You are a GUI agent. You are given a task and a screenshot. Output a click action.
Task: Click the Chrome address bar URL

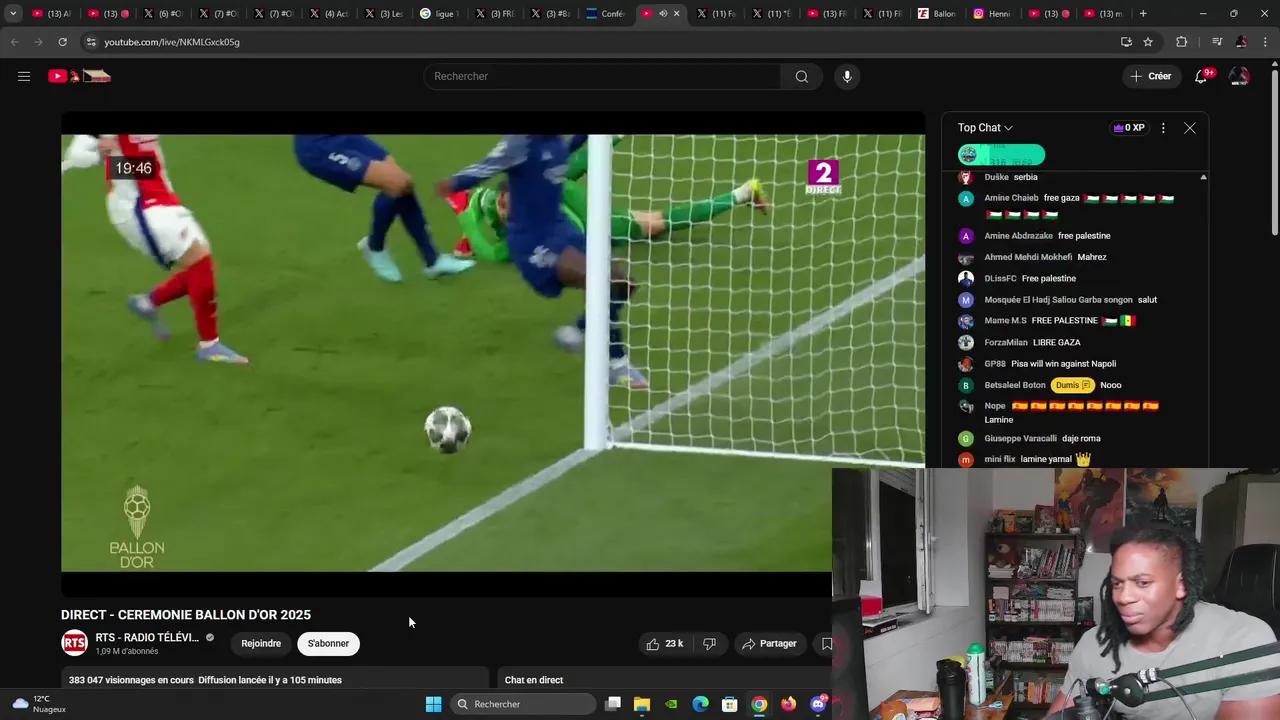(172, 42)
